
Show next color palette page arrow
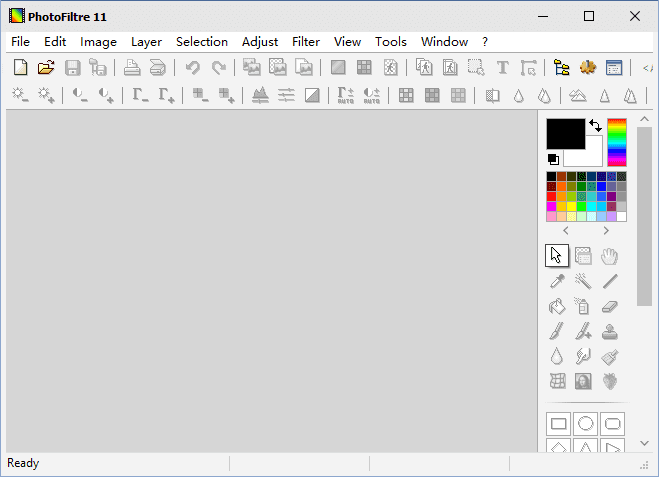(x=606, y=231)
